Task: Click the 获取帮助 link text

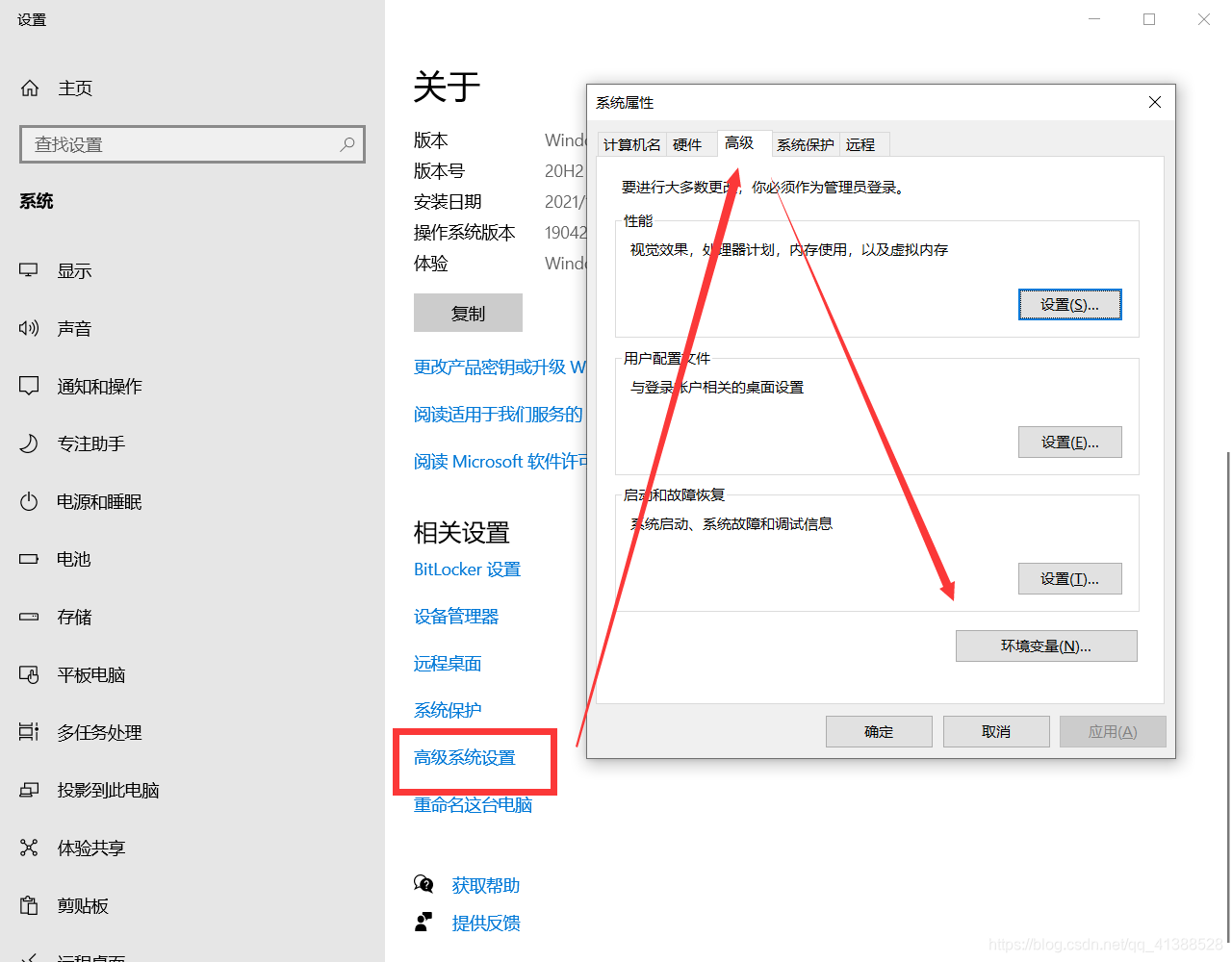Action: pos(486,885)
